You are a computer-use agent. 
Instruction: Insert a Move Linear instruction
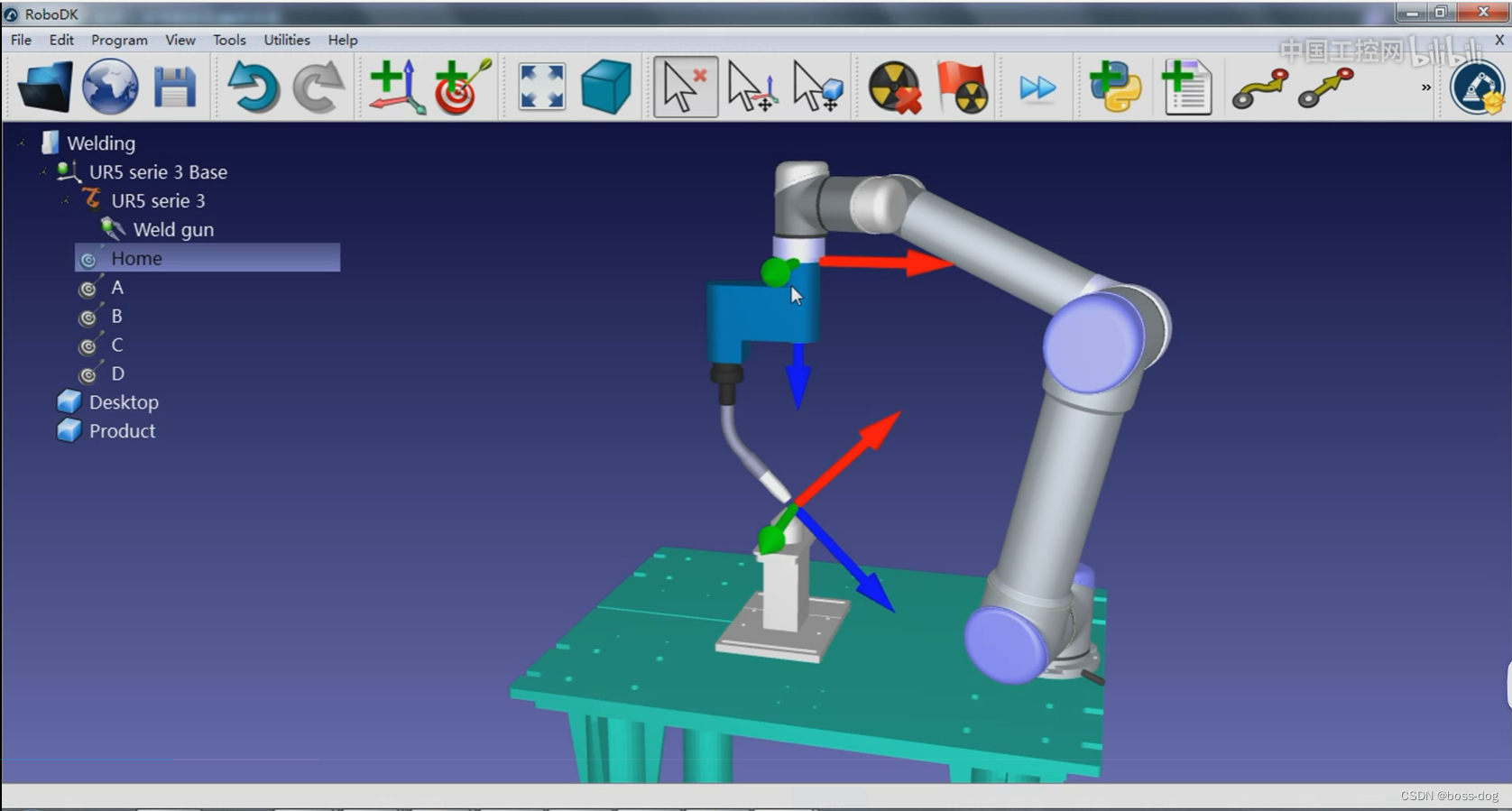[1326, 88]
